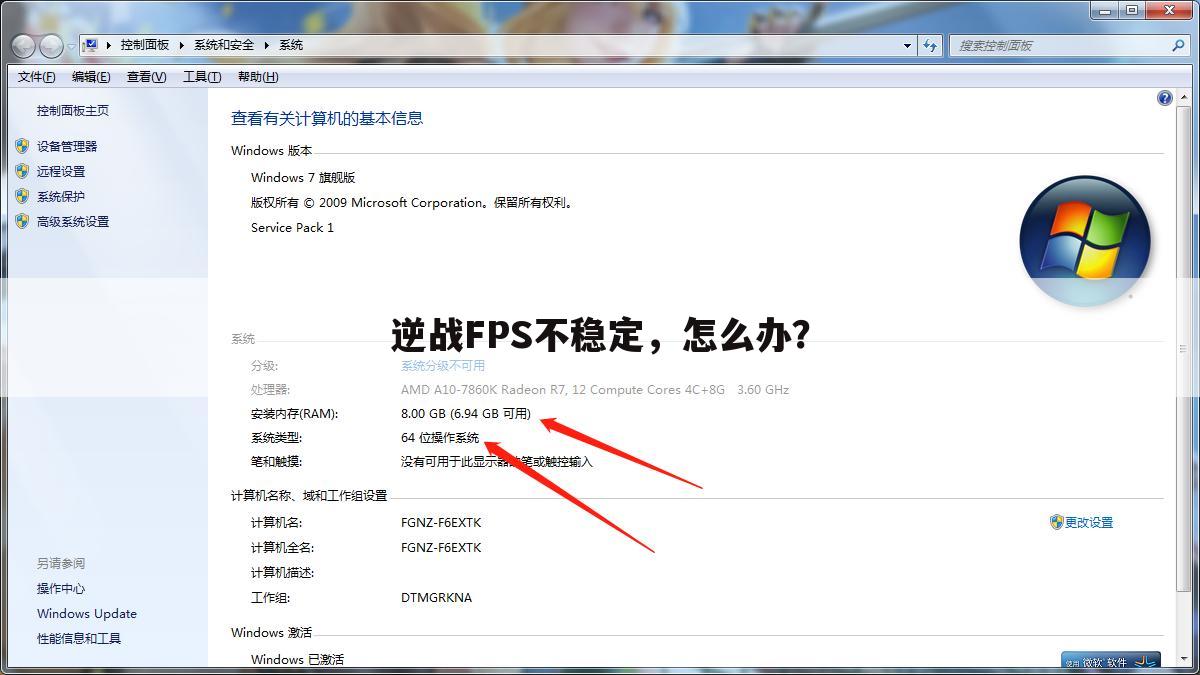Click the 更改设置 link
The height and width of the screenshot is (675, 1200).
(1089, 522)
